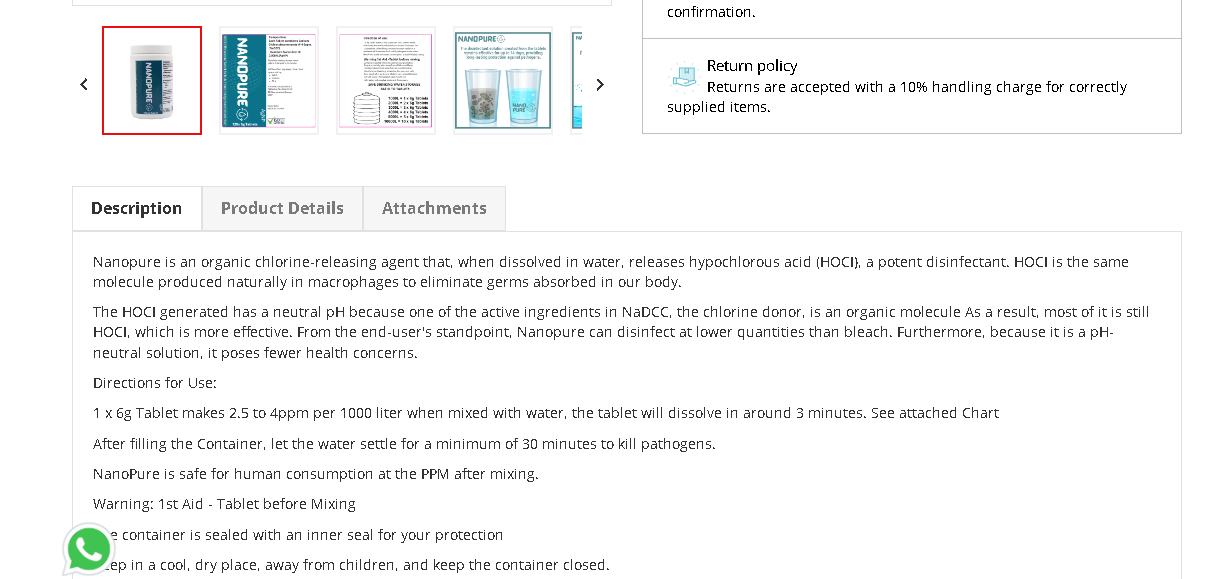
Task: Click the 'Warning: 1st Aid' line
Action: pyautogui.click(x=224, y=504)
